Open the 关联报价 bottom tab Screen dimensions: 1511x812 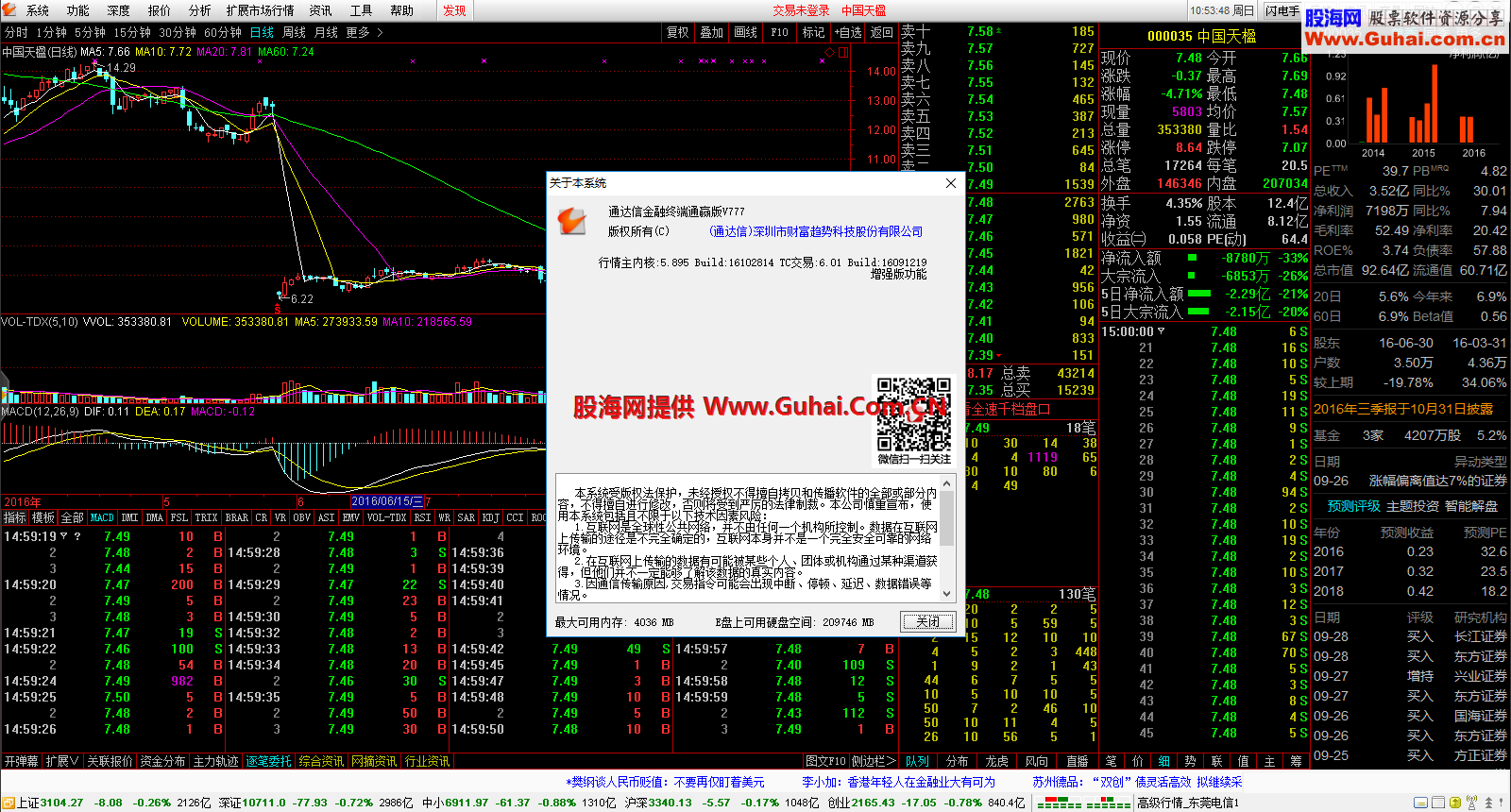tap(110, 761)
